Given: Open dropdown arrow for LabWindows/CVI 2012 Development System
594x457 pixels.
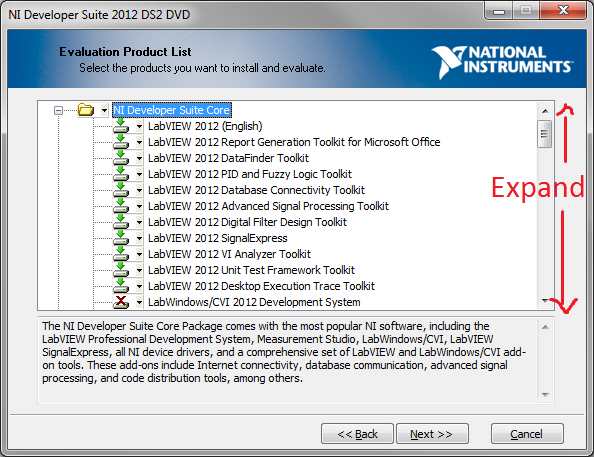Looking at the screenshot, I should coord(139,302).
